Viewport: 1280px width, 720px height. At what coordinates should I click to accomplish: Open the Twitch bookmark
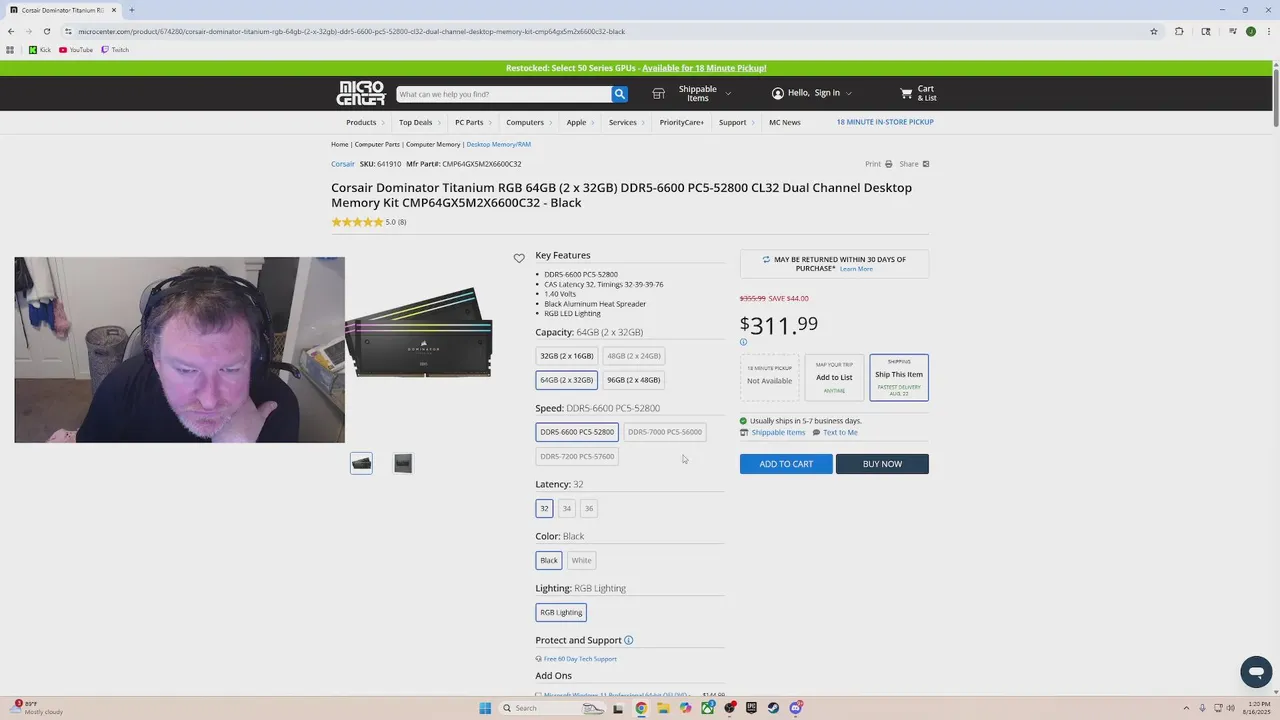(115, 50)
